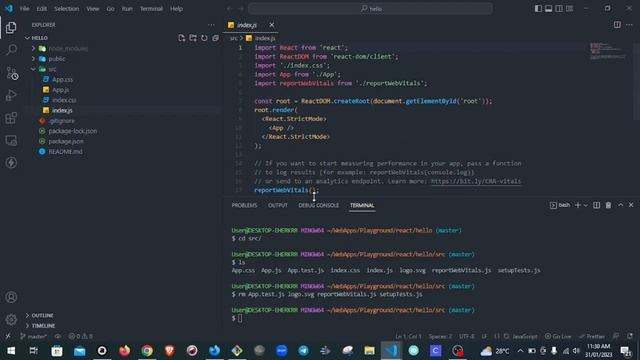Click the command center search box

(370, 9)
